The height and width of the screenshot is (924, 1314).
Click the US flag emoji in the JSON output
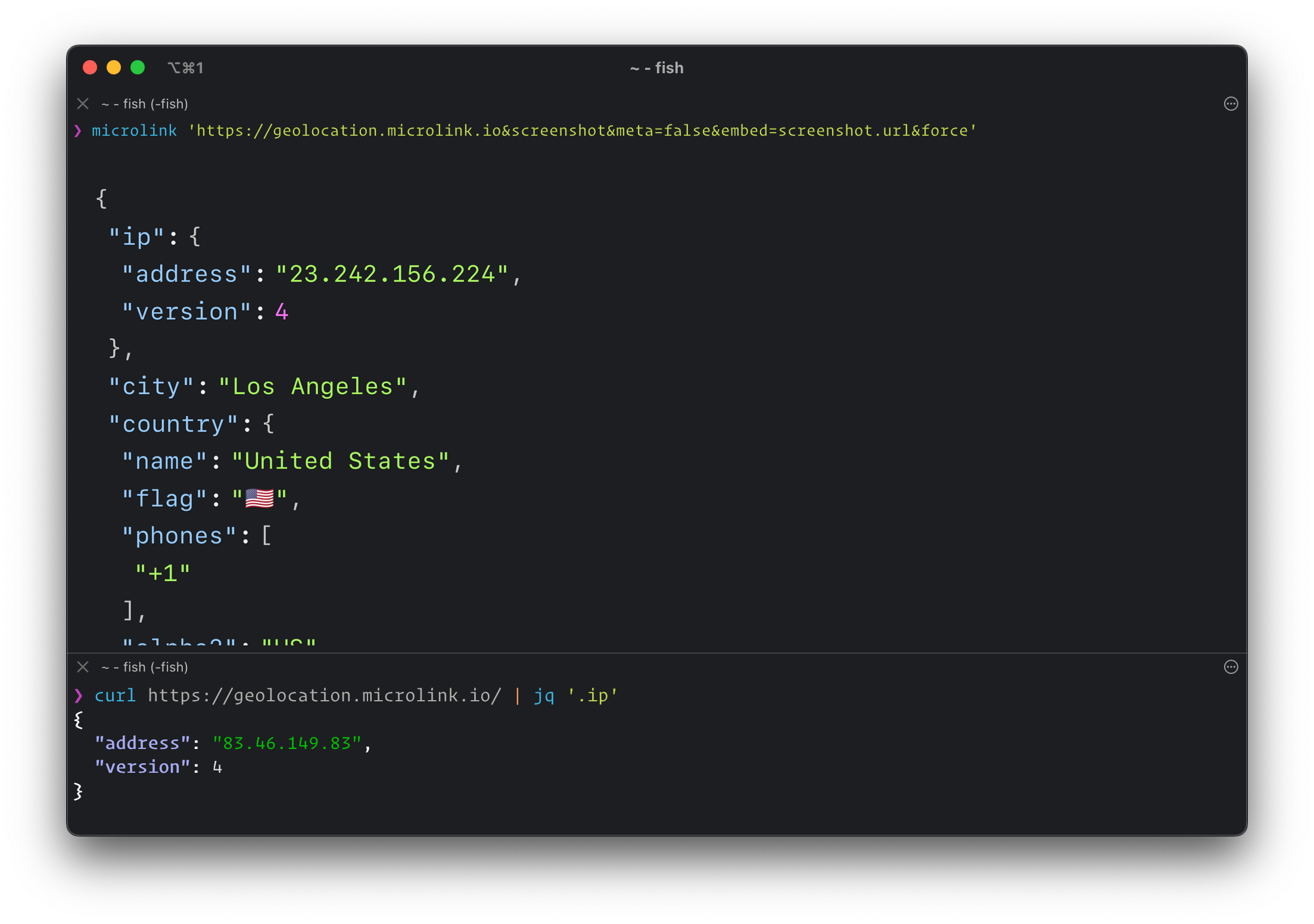(x=259, y=498)
